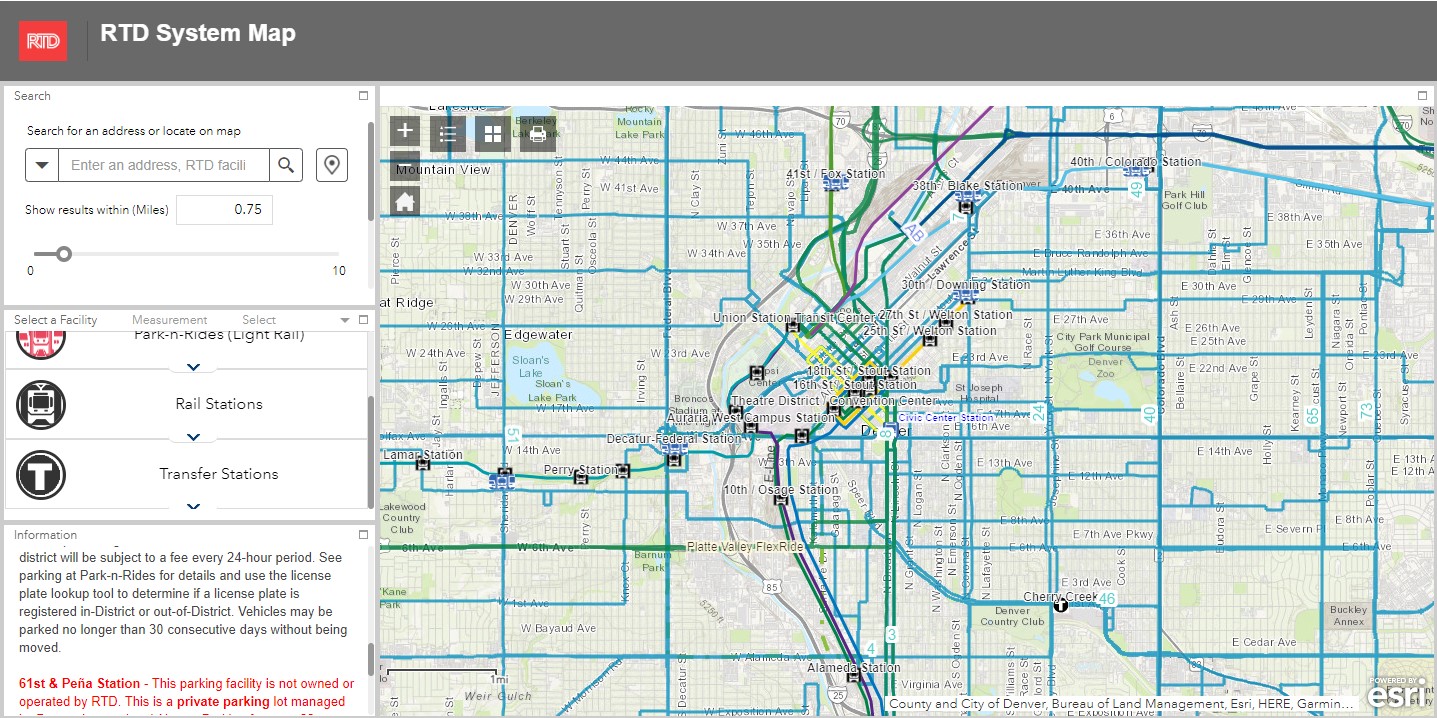Image resolution: width=1437 pixels, height=718 pixels.
Task: Return to default extent with home icon
Action: pos(404,201)
